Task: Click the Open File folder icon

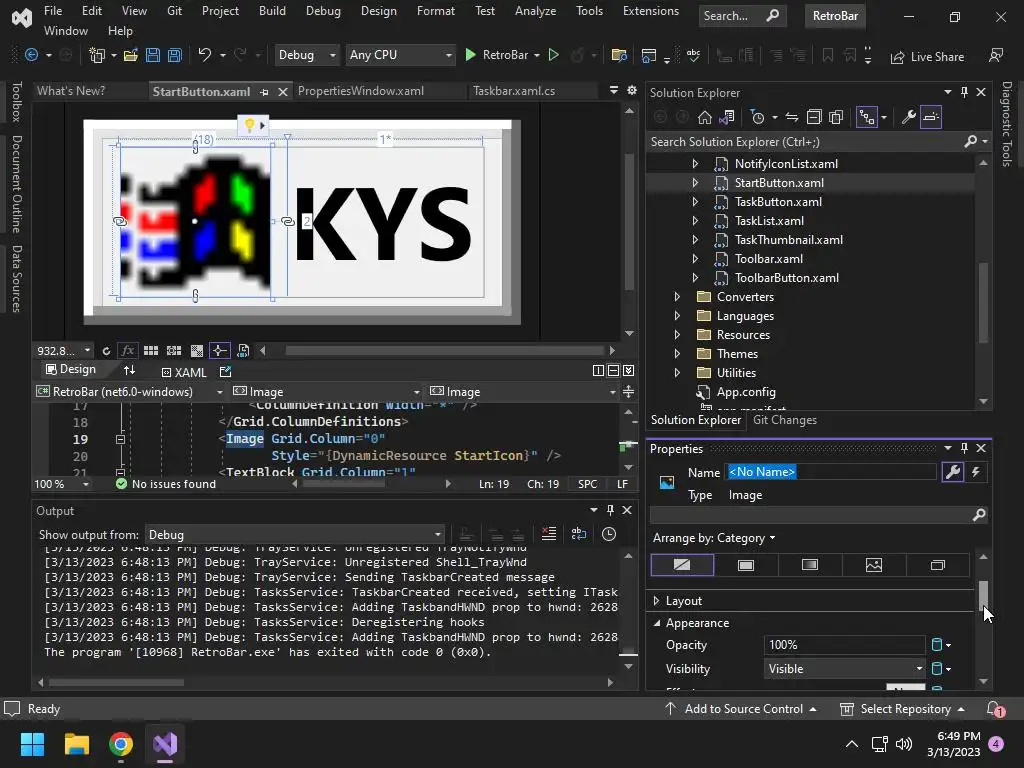Action: coord(131,56)
